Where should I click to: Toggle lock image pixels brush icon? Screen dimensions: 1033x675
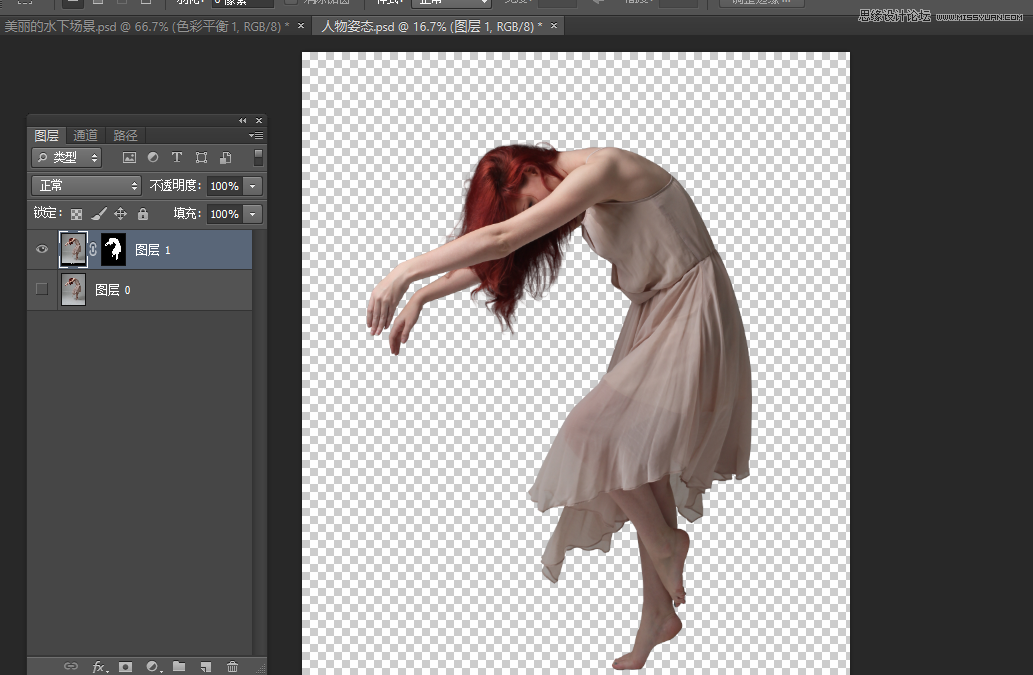pyautogui.click(x=99, y=214)
